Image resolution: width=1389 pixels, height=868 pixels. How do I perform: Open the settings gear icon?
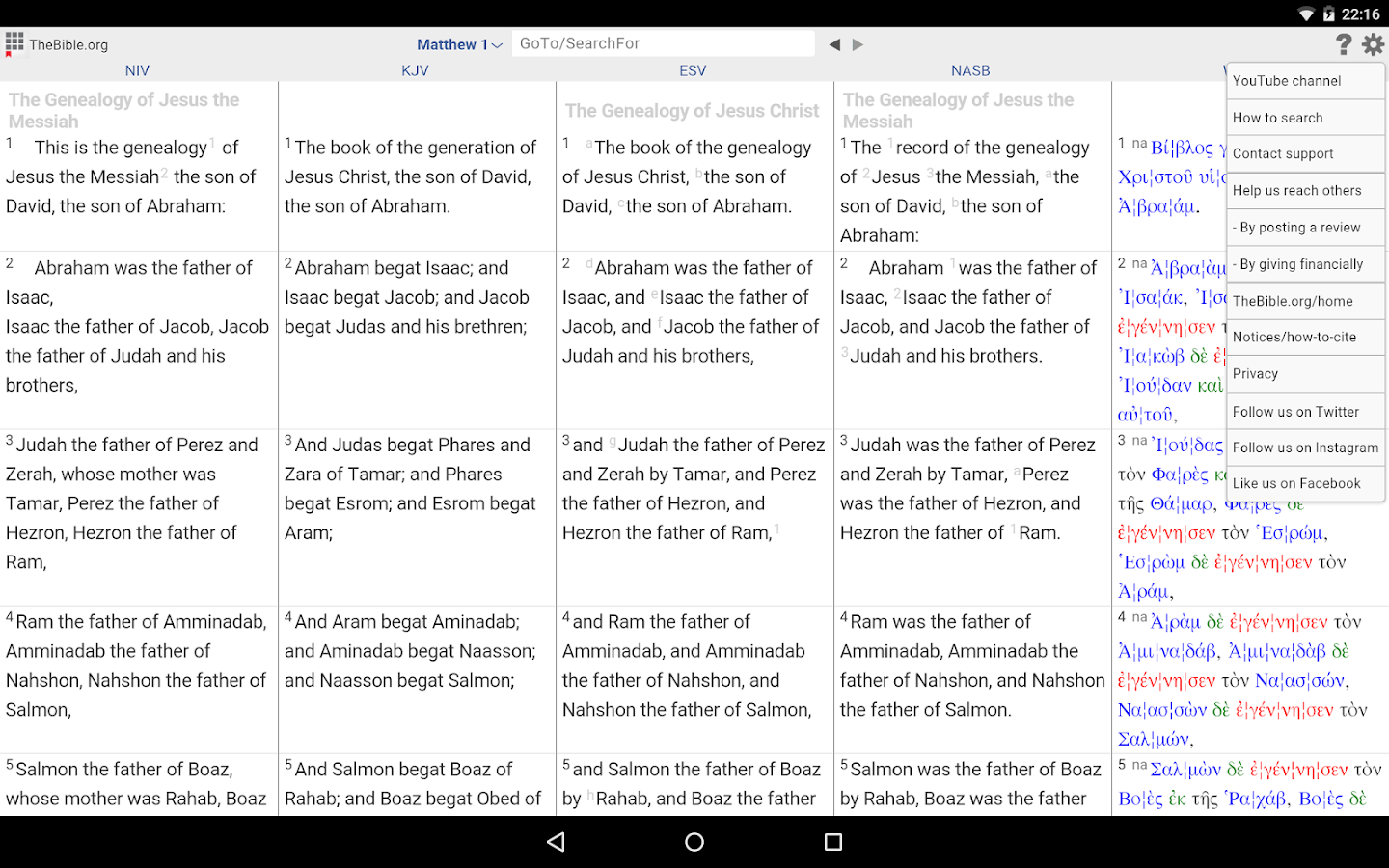[1373, 44]
